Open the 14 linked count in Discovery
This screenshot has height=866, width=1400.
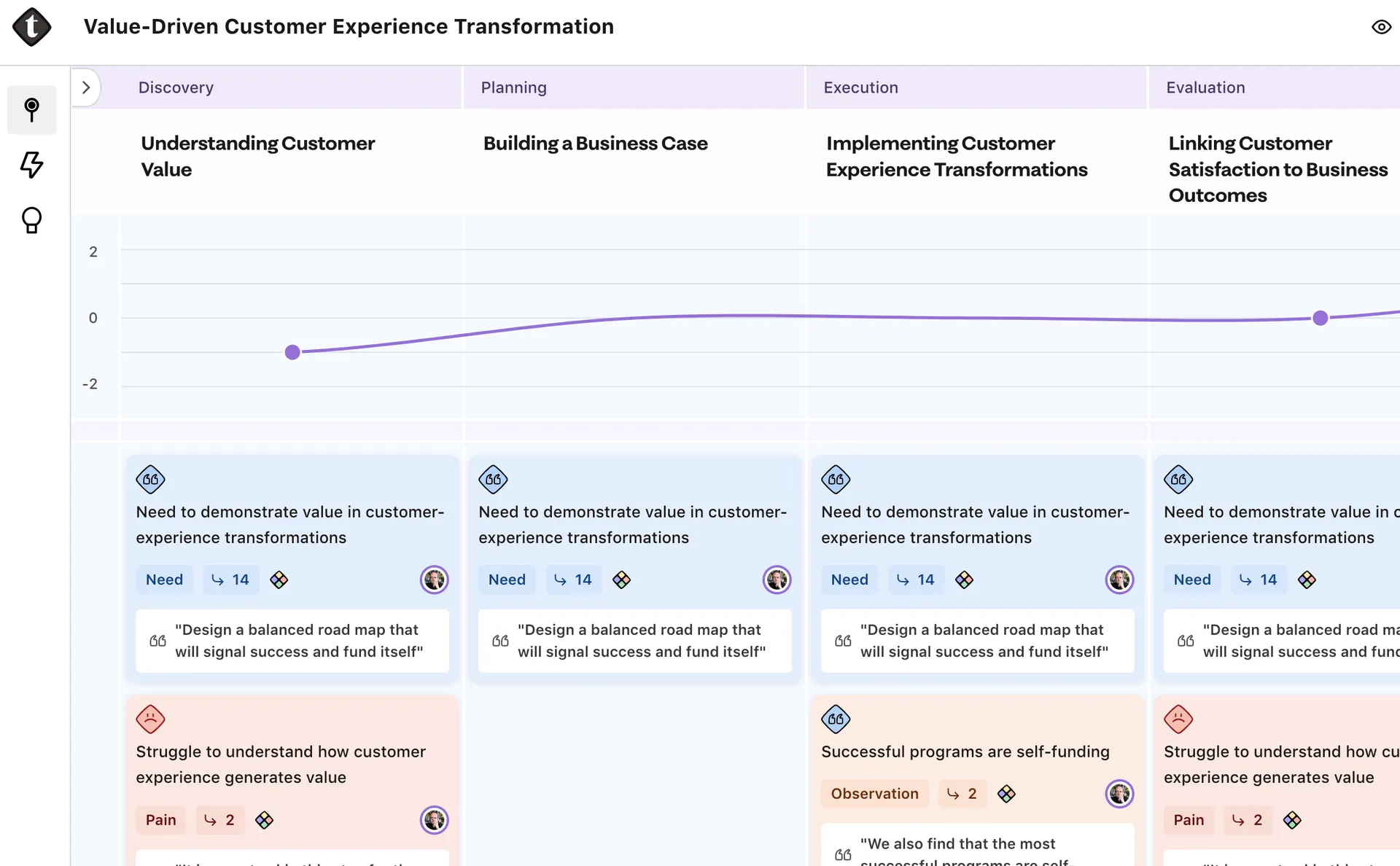click(230, 580)
